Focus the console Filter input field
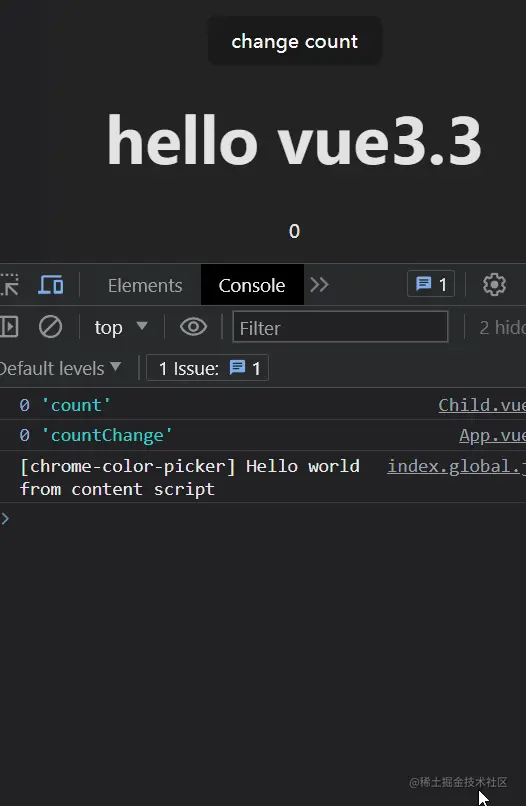Image resolution: width=526 pixels, height=806 pixels. point(340,327)
